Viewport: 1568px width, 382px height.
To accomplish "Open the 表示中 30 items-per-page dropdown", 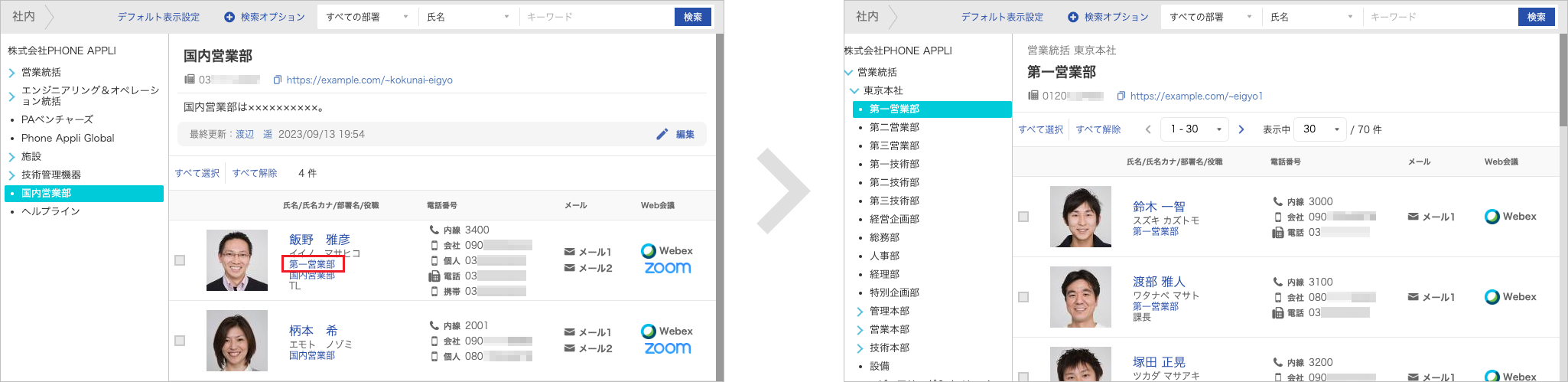I will 1321,129.
